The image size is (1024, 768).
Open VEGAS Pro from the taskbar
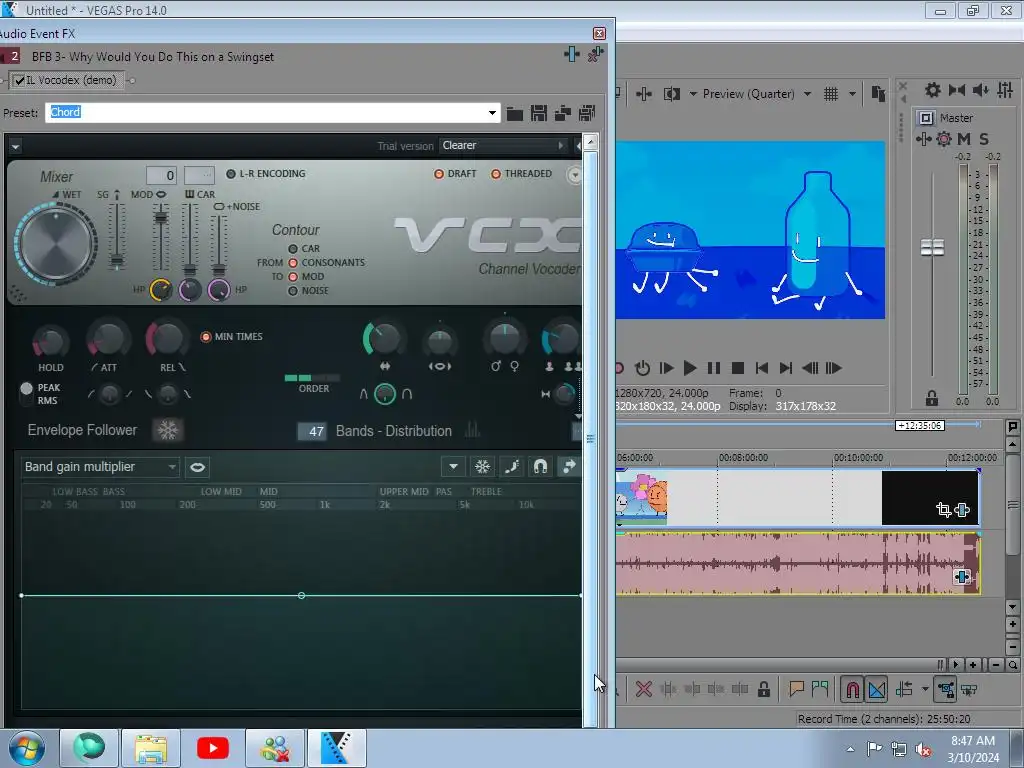click(337, 748)
